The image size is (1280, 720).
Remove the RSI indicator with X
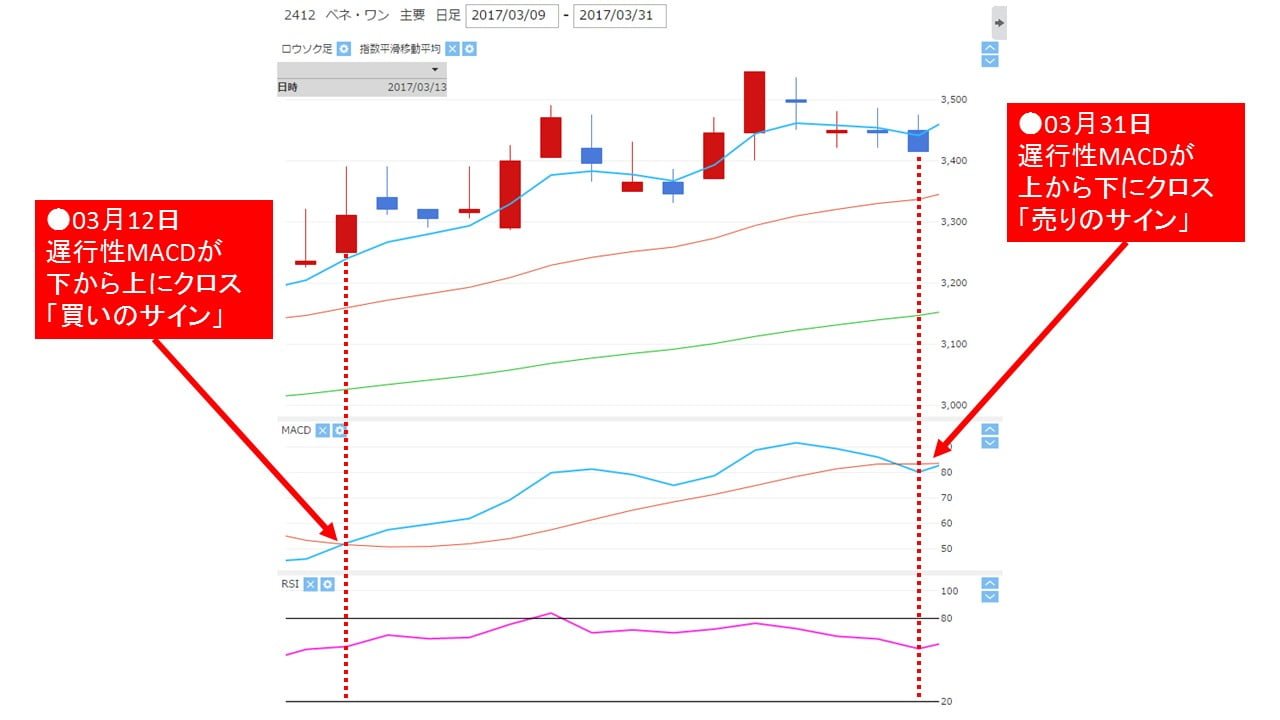coord(310,584)
